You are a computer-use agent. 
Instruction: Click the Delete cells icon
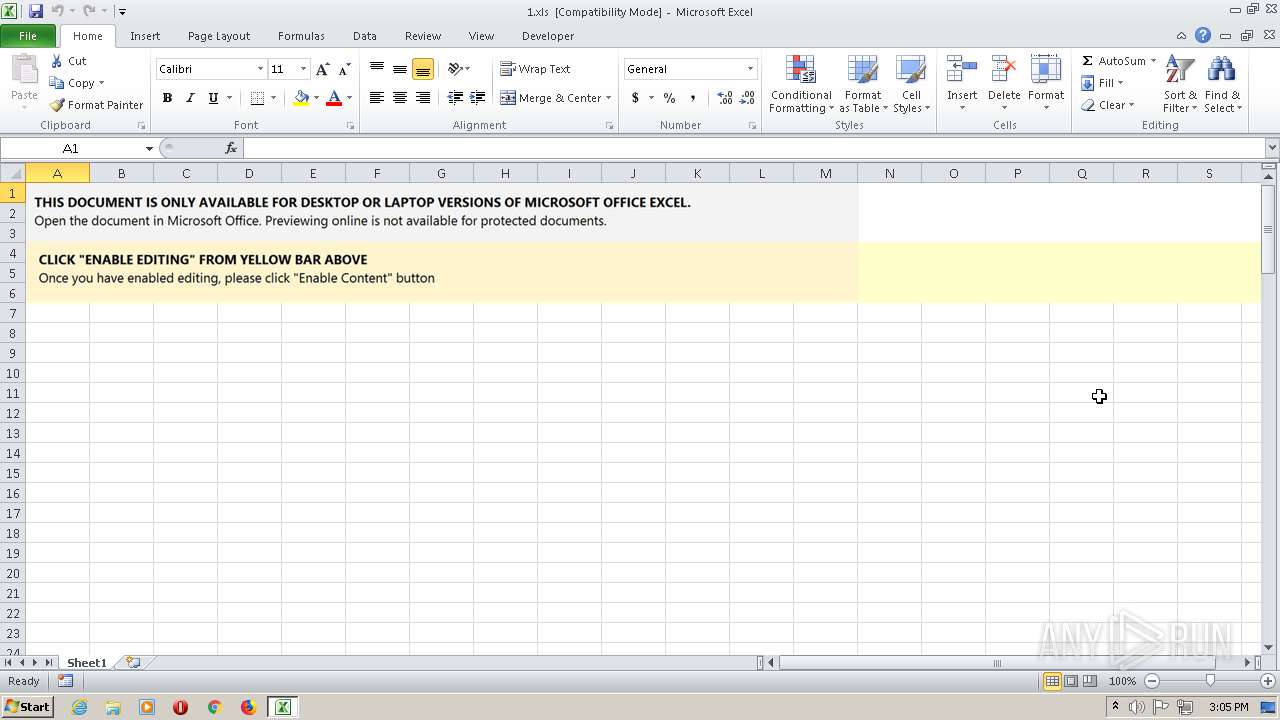tap(1003, 70)
